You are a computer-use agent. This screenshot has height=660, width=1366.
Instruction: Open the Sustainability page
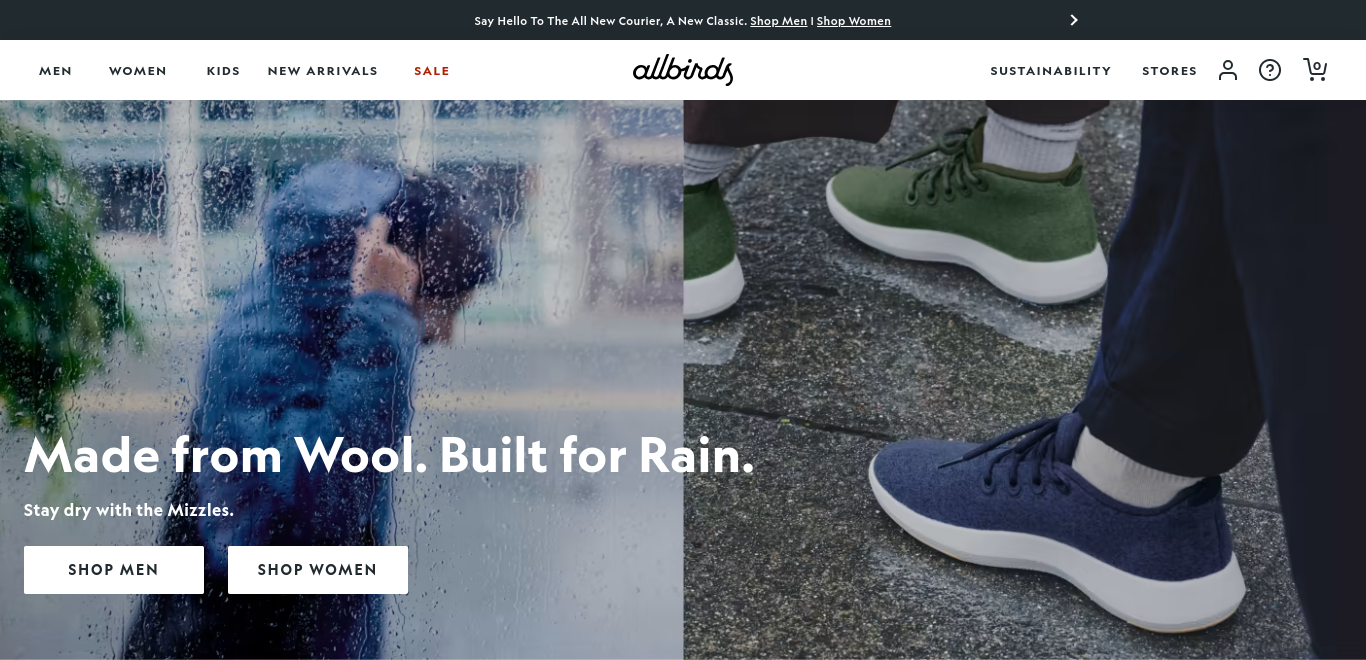(1051, 71)
